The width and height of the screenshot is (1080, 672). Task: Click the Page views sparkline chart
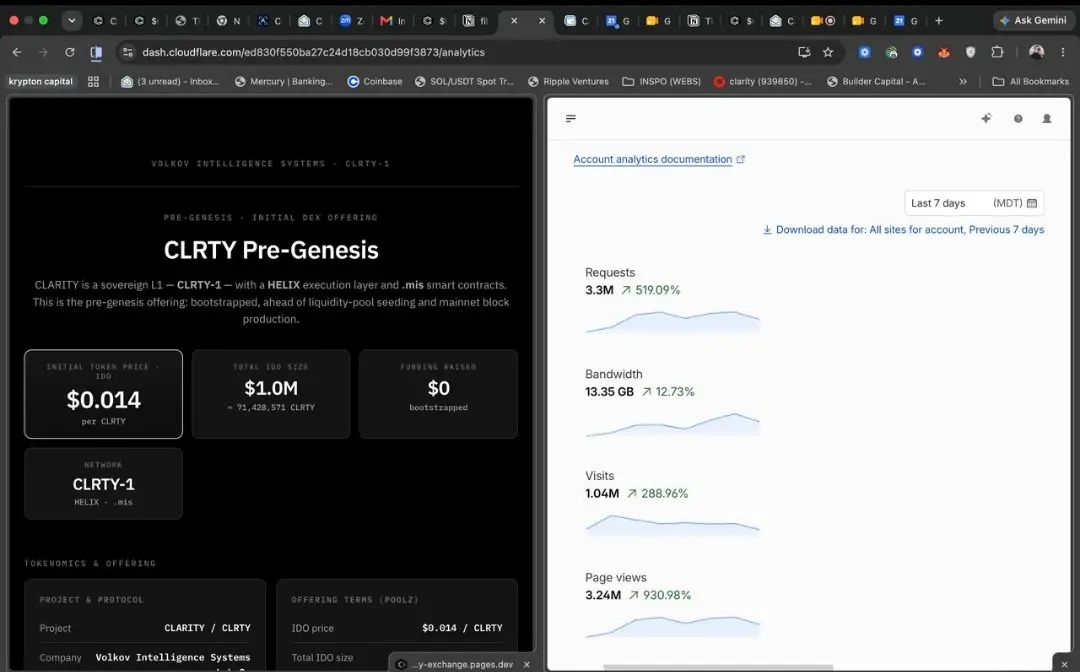tap(672, 627)
